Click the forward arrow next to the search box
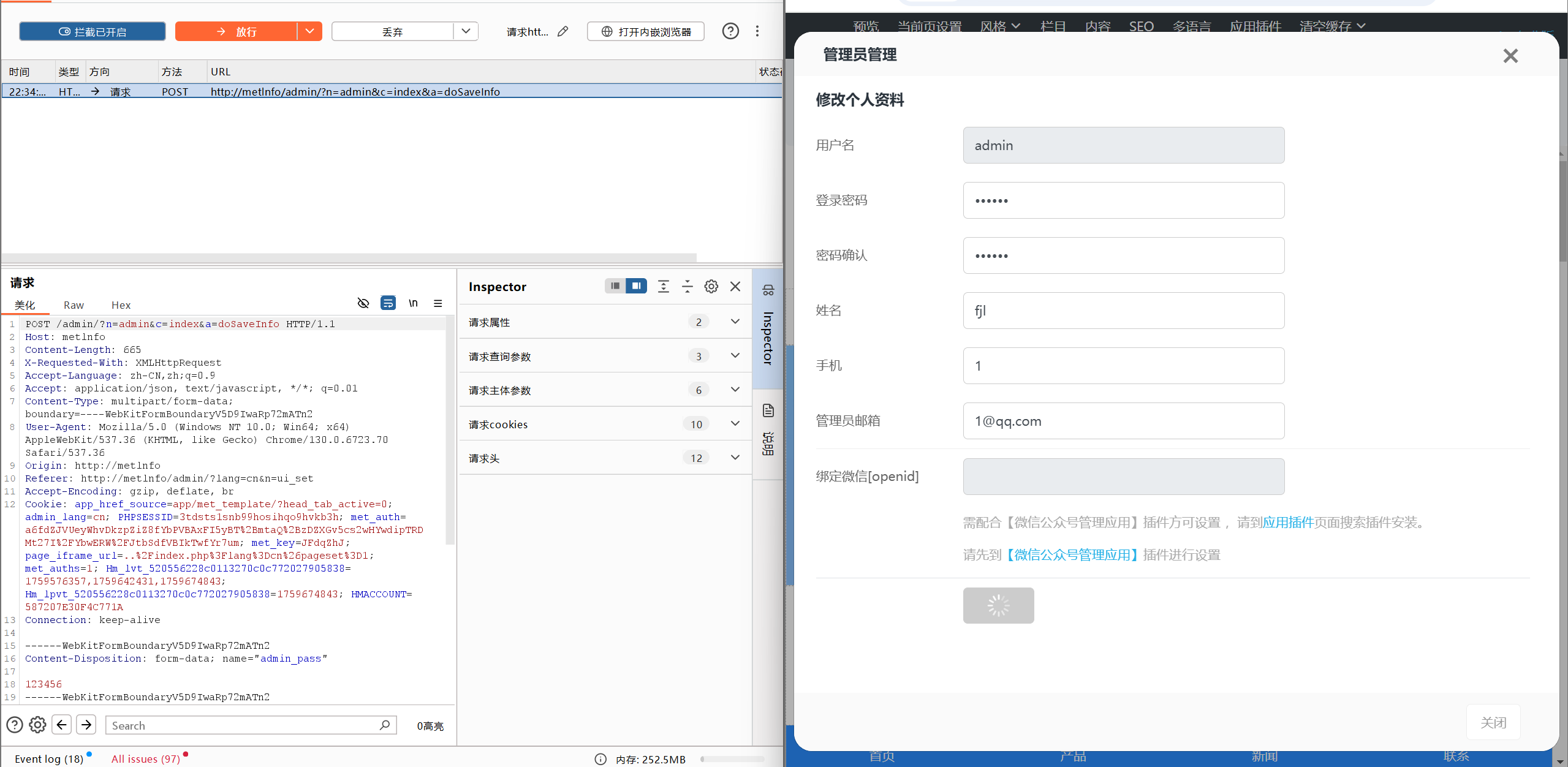This screenshot has width=1568, height=767. coord(86,724)
